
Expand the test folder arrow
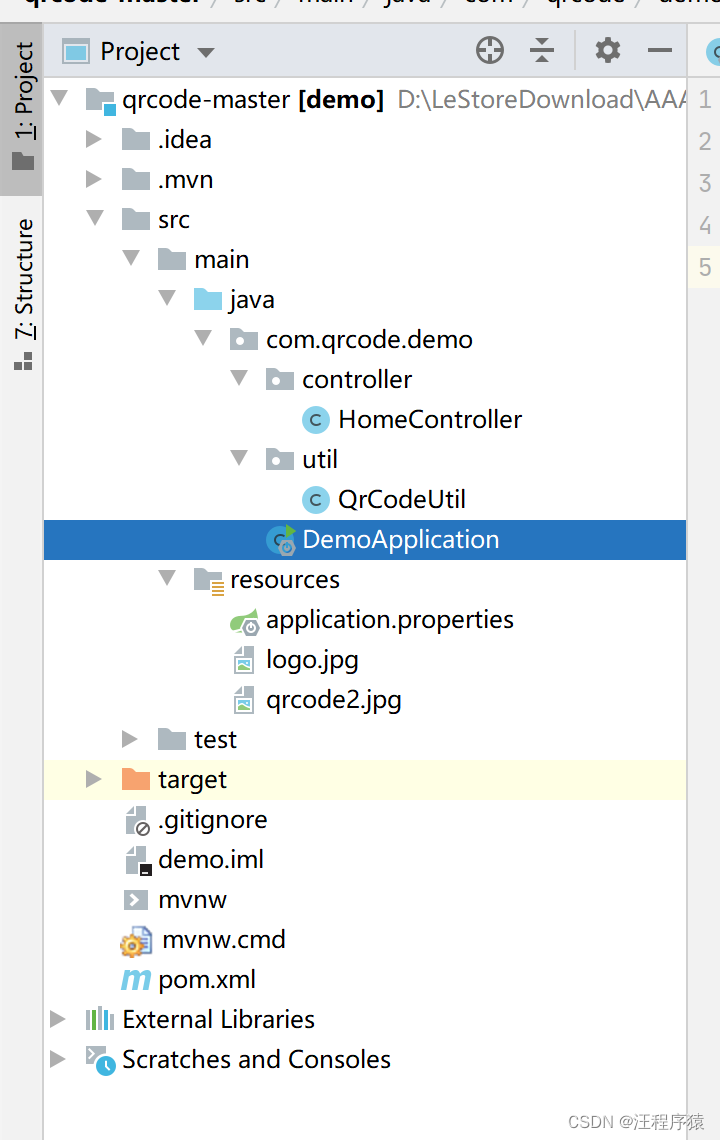click(129, 739)
